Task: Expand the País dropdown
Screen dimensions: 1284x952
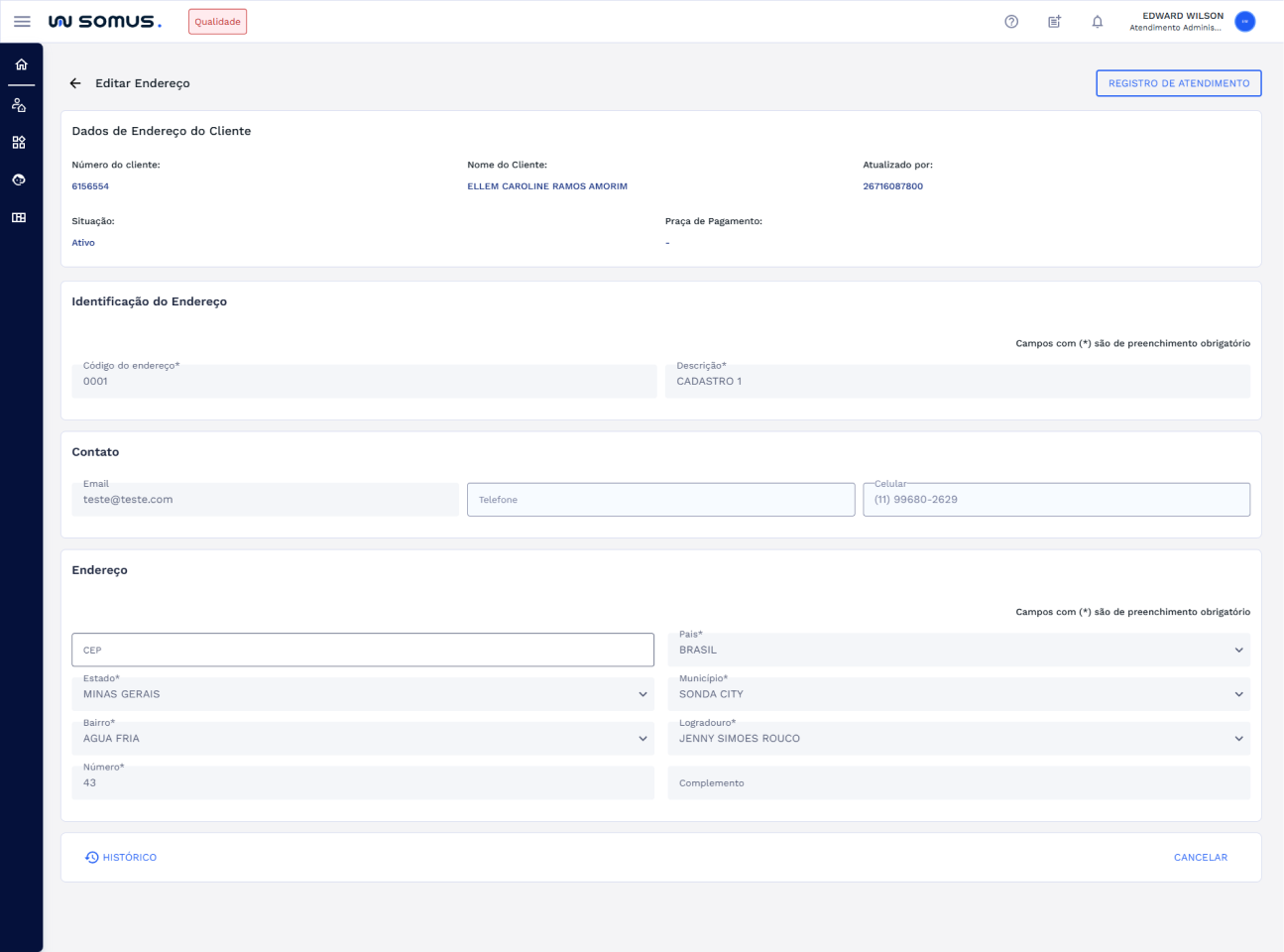Action: pos(1238,651)
